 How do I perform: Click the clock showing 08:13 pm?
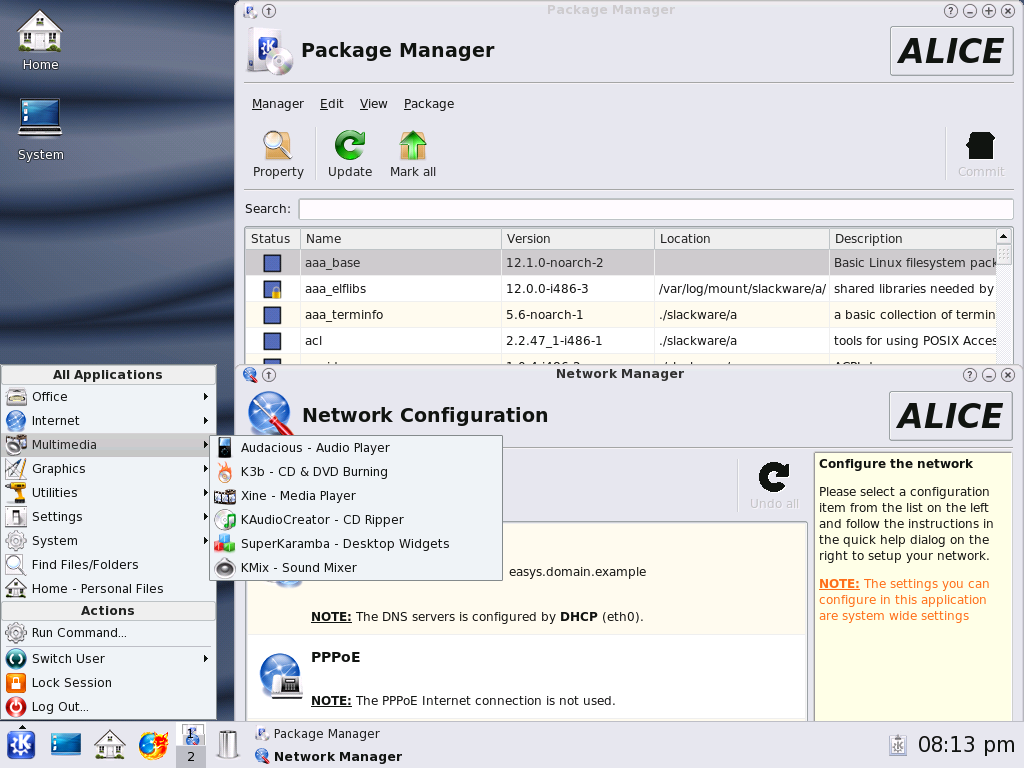(x=967, y=745)
